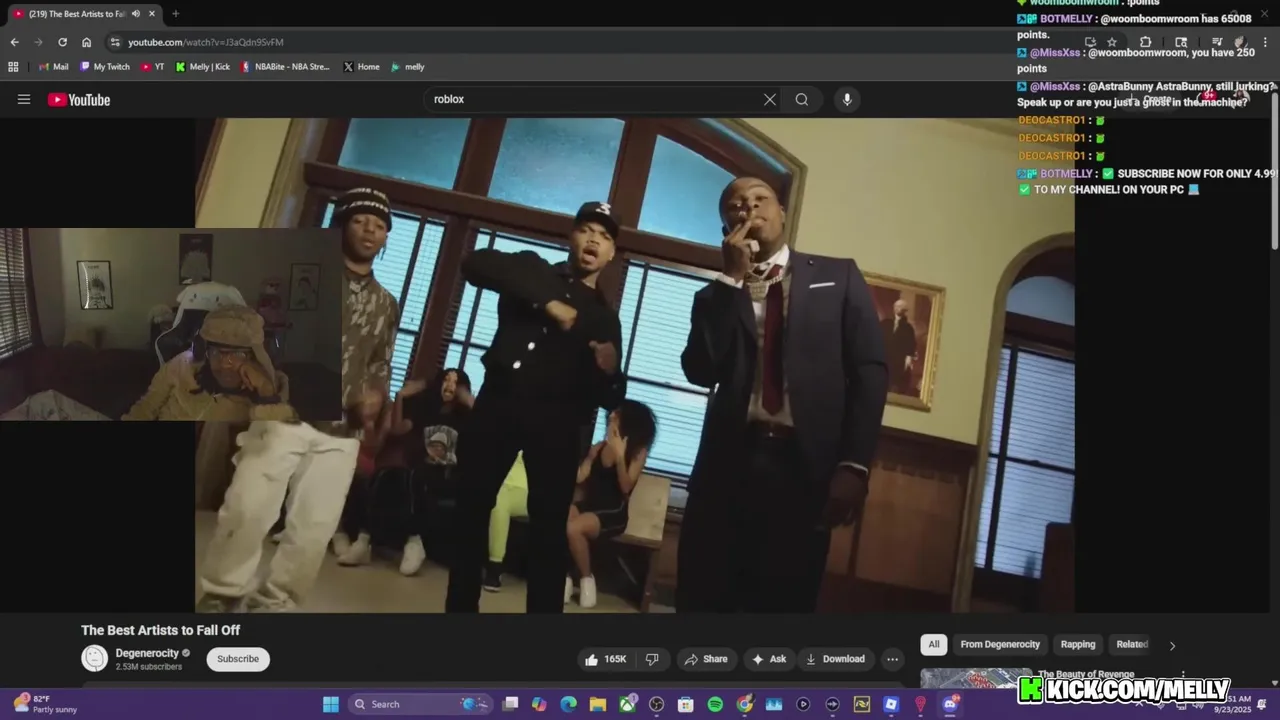
Task: Select the Related filter chip
Action: pyautogui.click(x=1132, y=644)
